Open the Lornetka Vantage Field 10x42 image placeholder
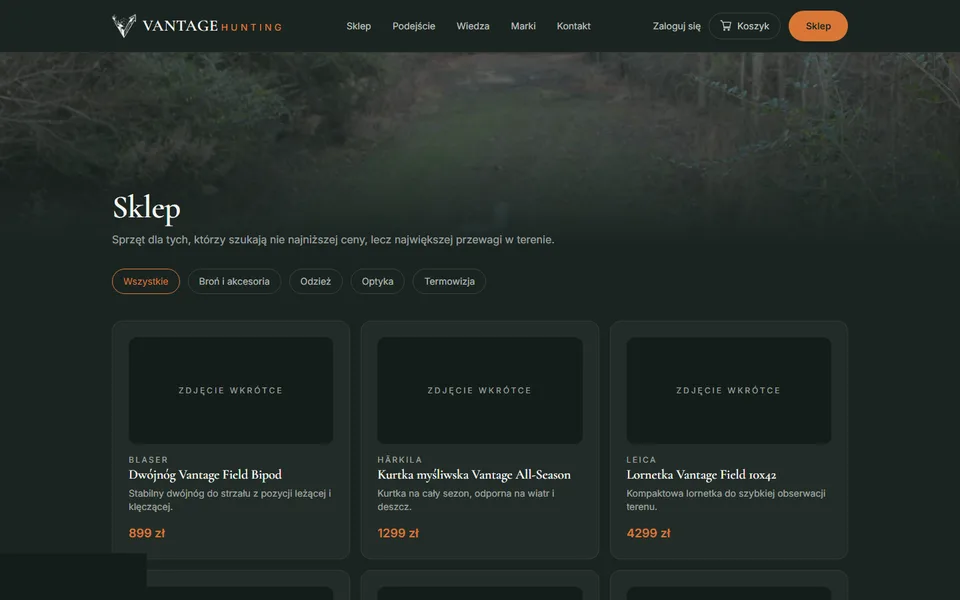 [x=729, y=391]
